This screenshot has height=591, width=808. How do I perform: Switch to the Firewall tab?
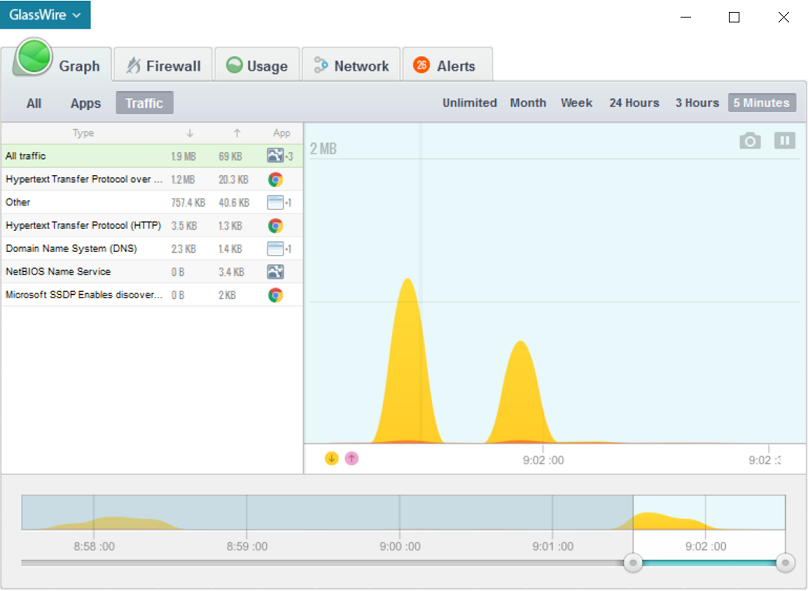163,66
